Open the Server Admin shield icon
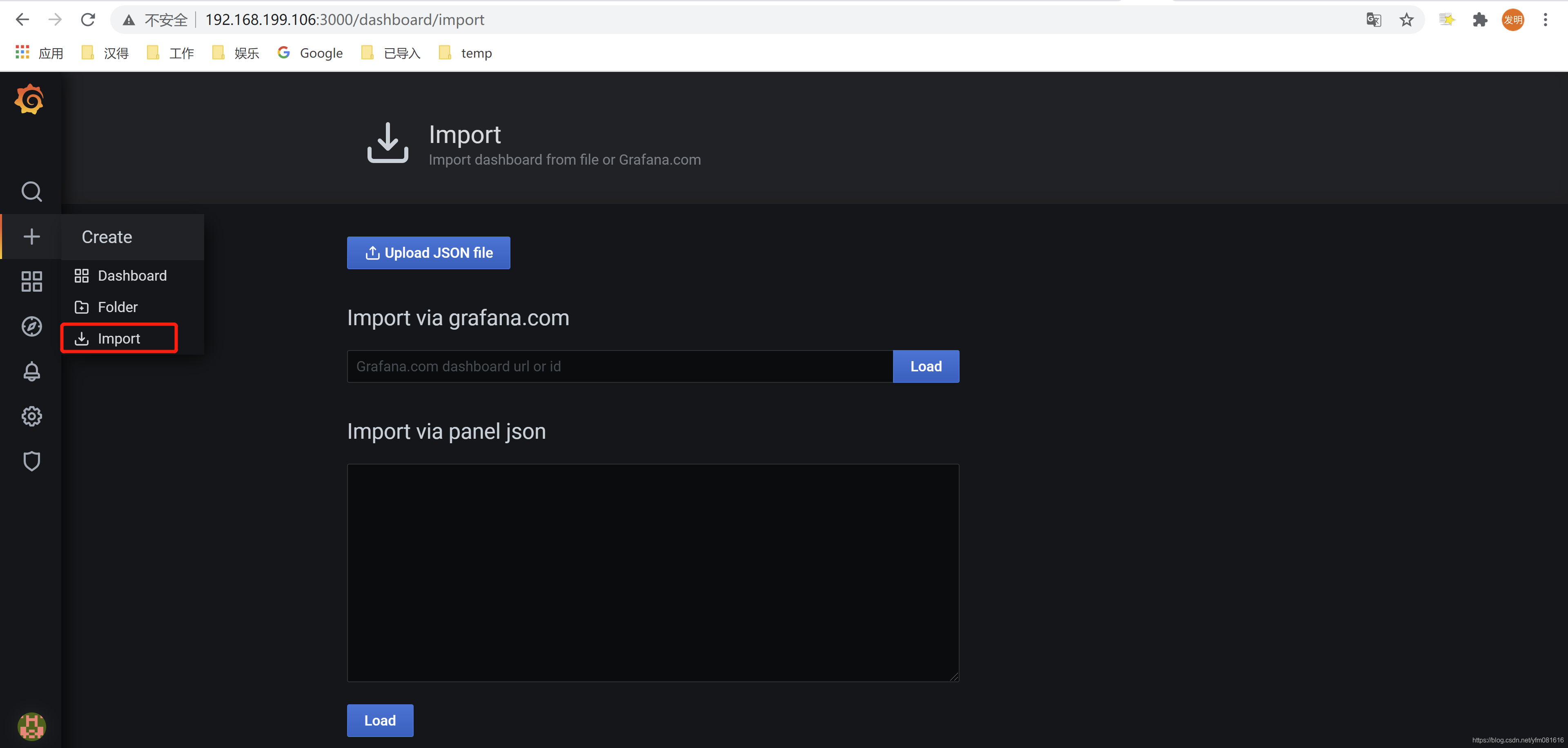The height and width of the screenshot is (748, 1568). 32,461
